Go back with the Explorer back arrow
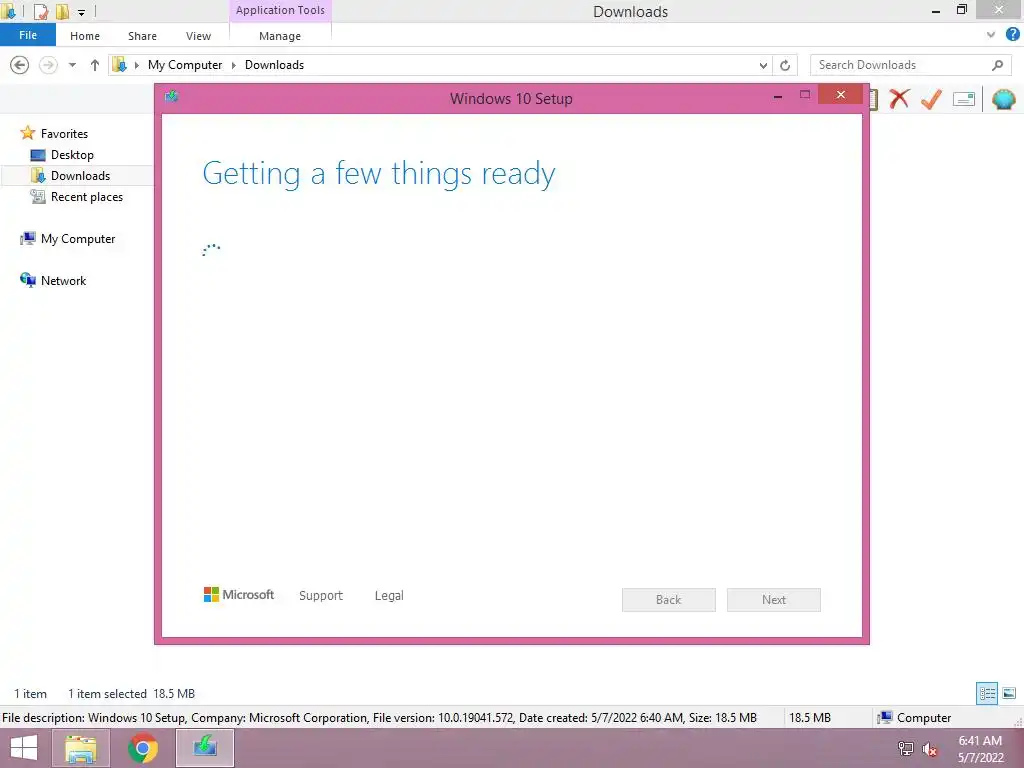The width and height of the screenshot is (1024, 768). point(20,65)
